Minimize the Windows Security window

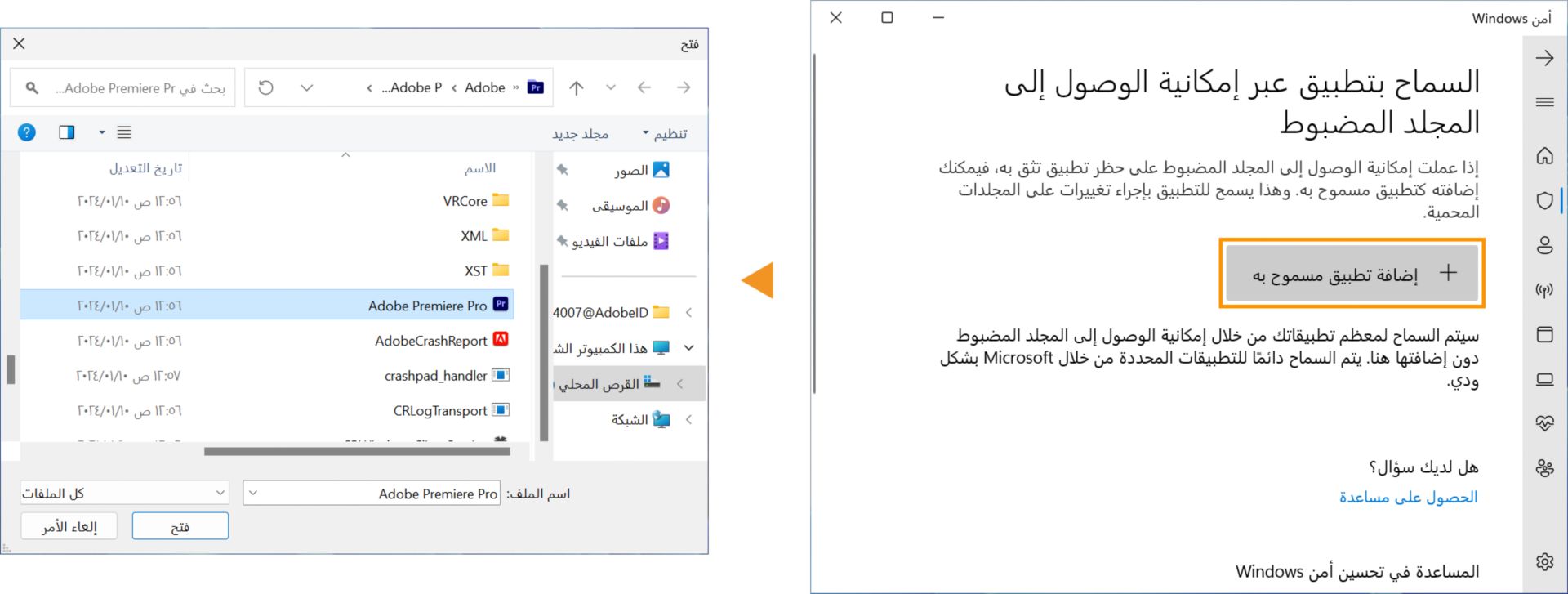tap(938, 18)
